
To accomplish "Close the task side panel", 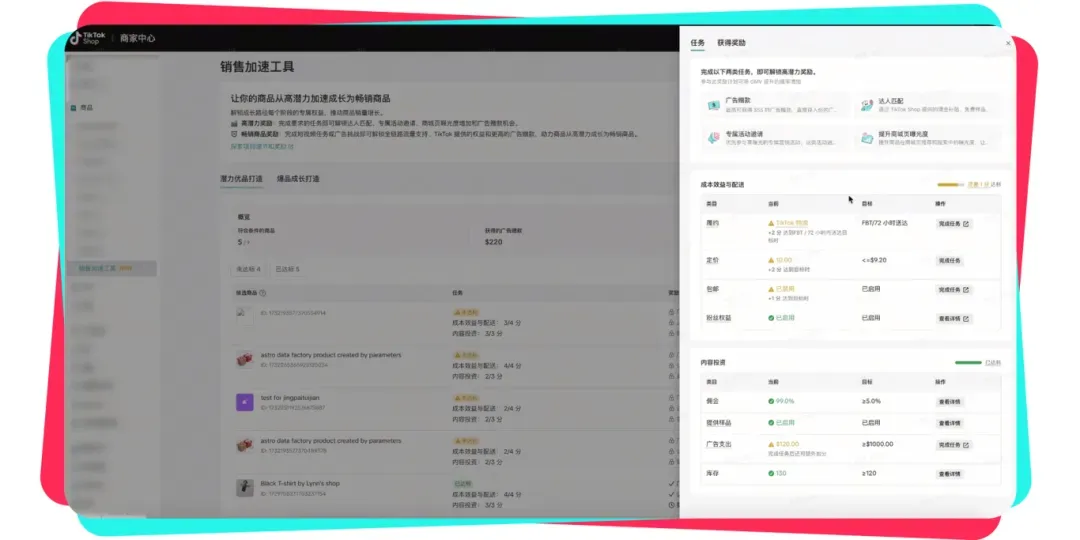I will click(1008, 43).
